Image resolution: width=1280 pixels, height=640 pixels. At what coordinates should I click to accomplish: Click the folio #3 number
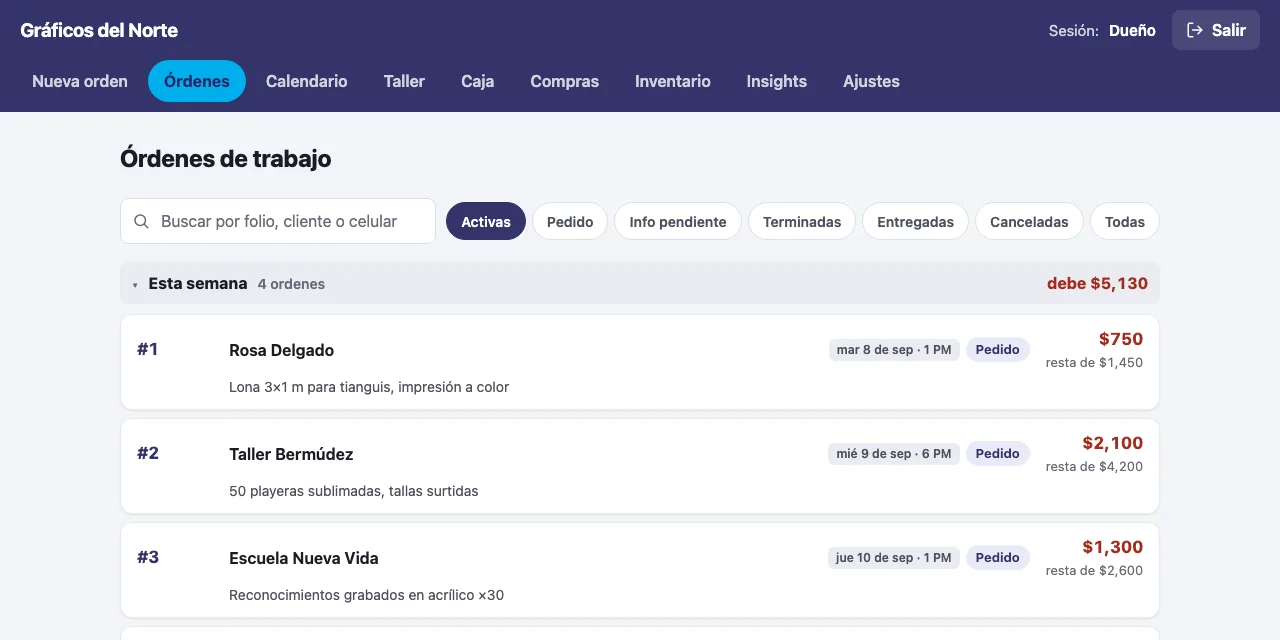click(x=148, y=557)
